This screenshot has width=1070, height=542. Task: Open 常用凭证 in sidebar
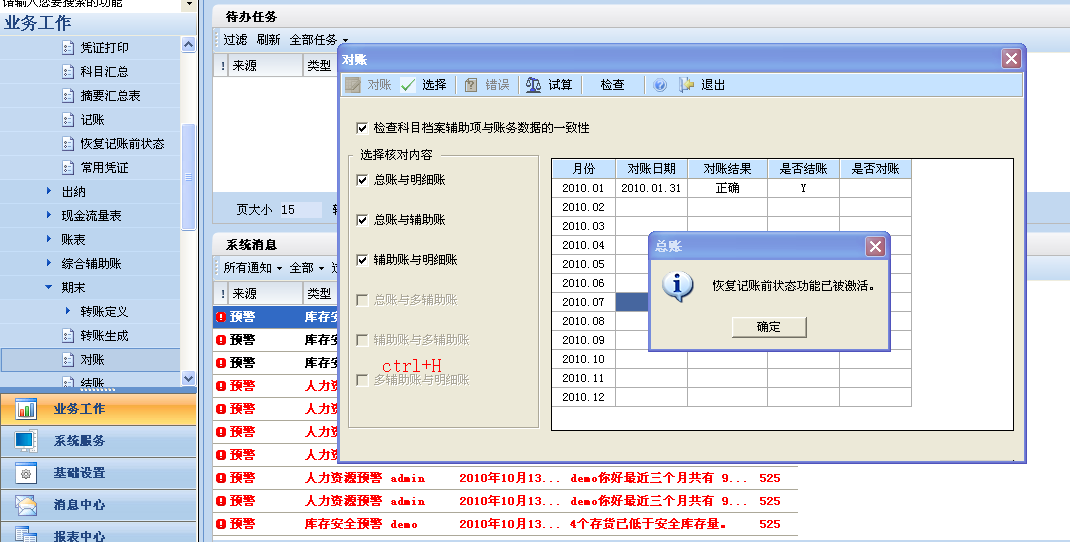point(104,168)
